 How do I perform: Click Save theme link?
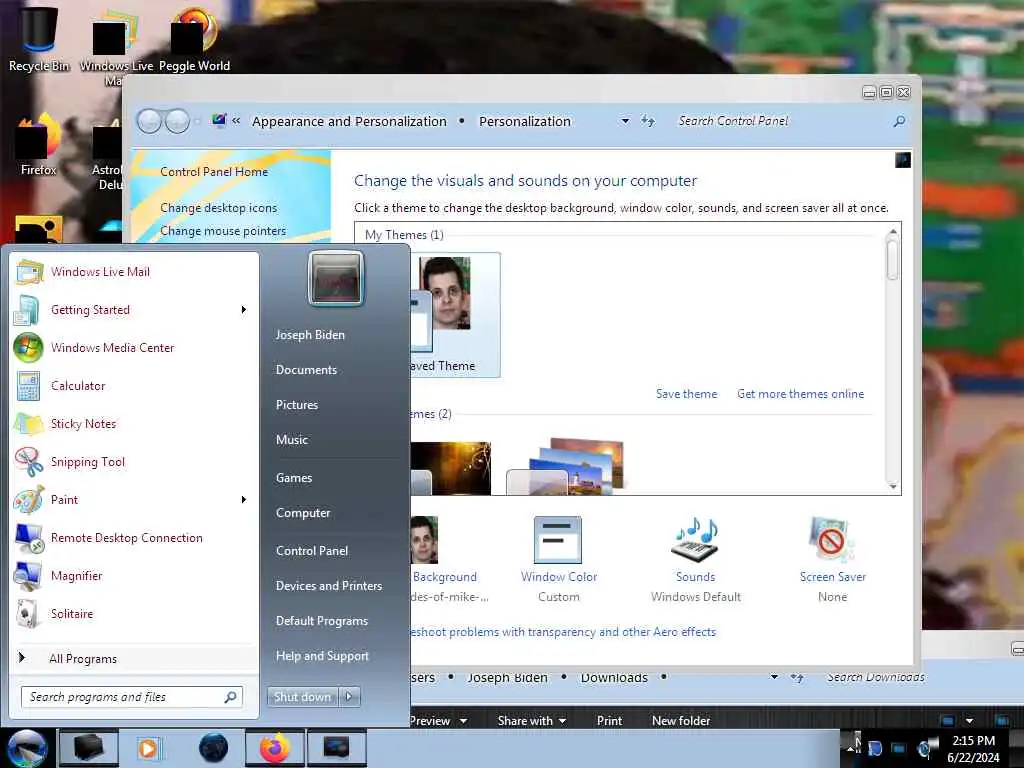686,394
